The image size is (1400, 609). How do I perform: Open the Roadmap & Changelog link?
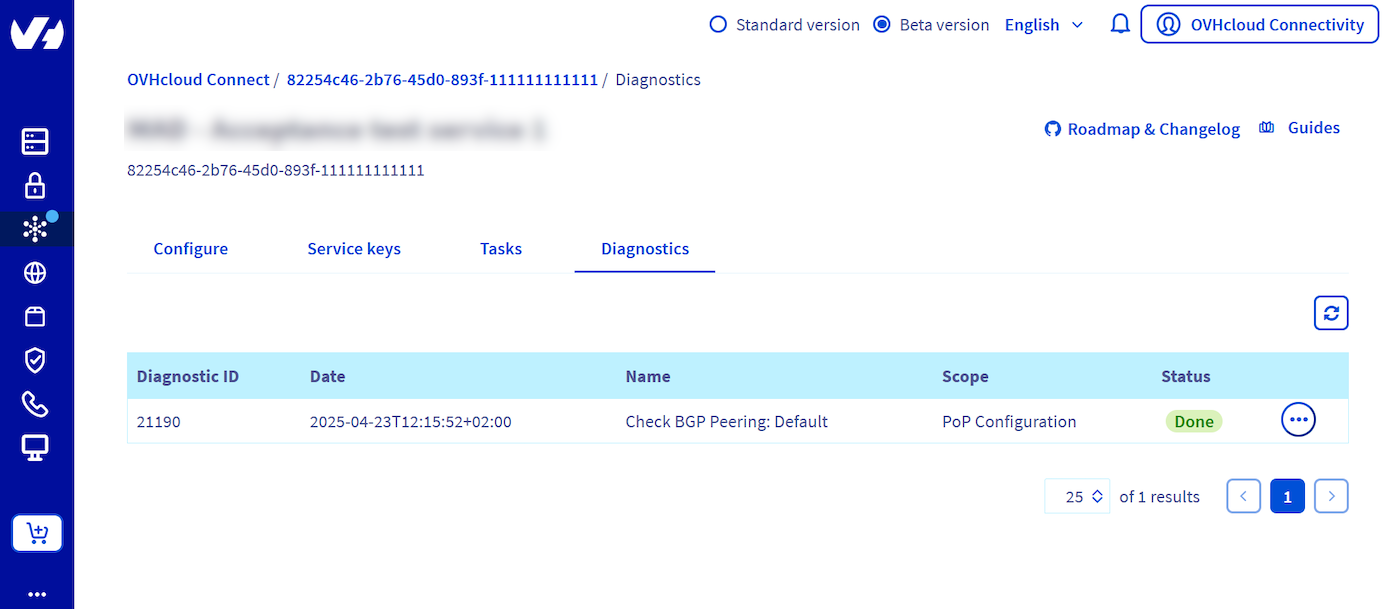point(1142,129)
